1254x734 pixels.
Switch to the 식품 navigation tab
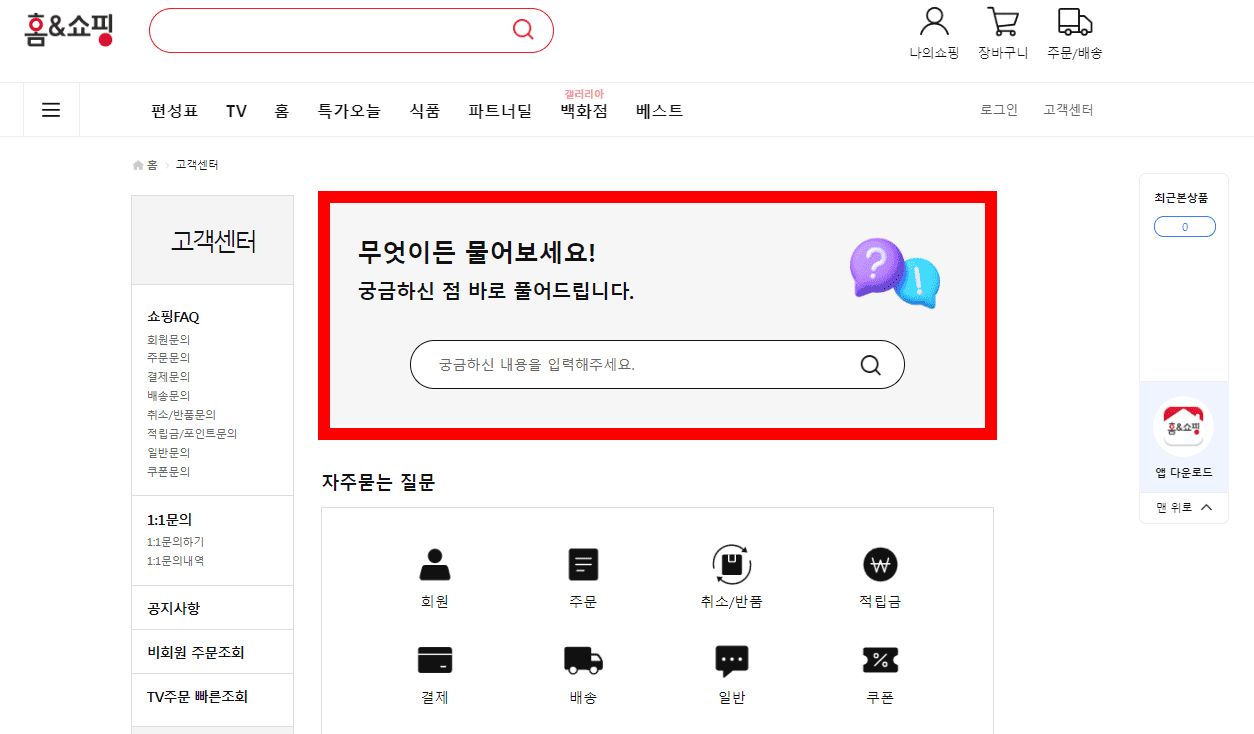423,111
